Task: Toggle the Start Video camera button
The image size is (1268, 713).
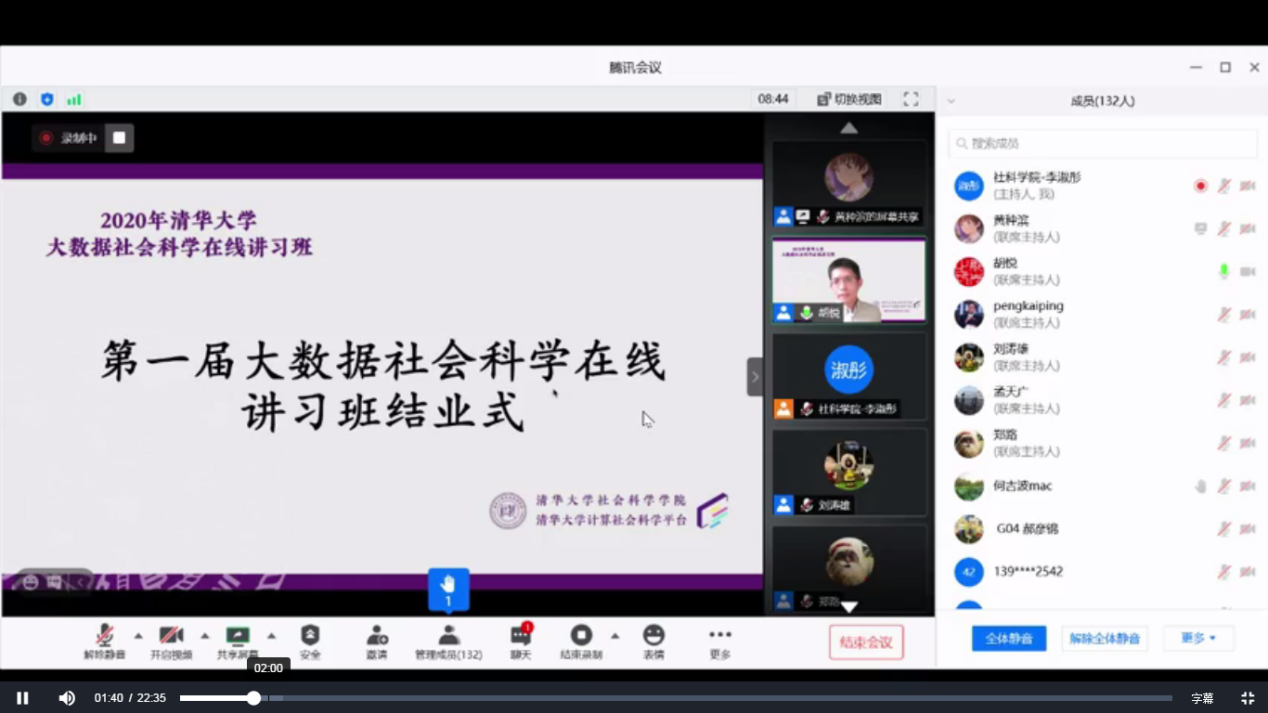Action: 171,637
